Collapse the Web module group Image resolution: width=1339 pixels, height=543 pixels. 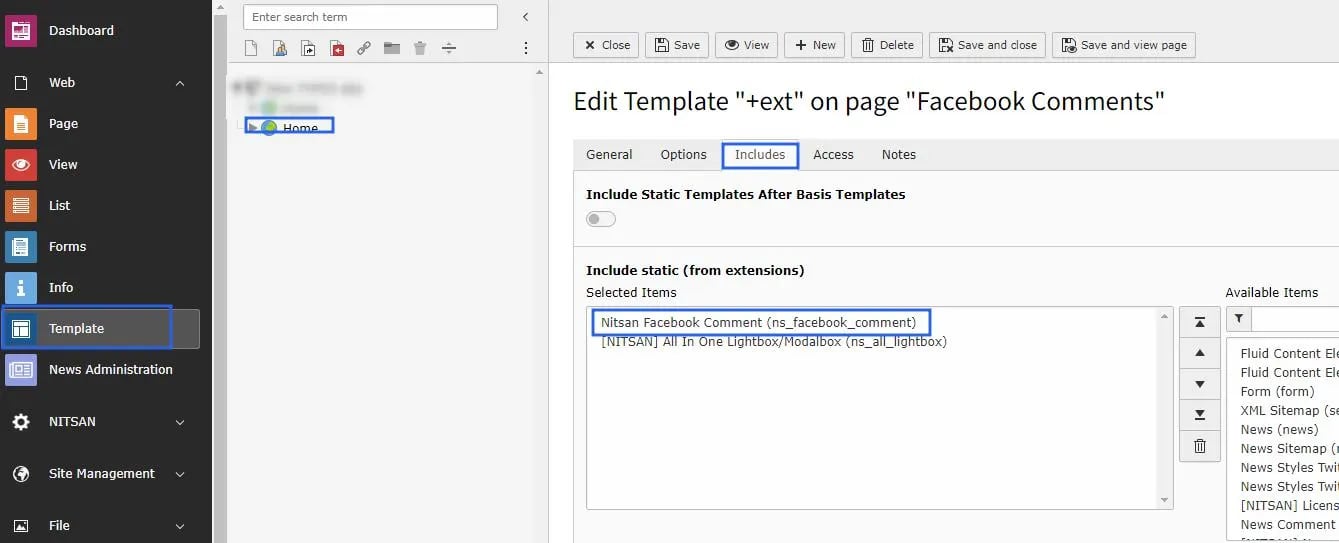tap(180, 83)
